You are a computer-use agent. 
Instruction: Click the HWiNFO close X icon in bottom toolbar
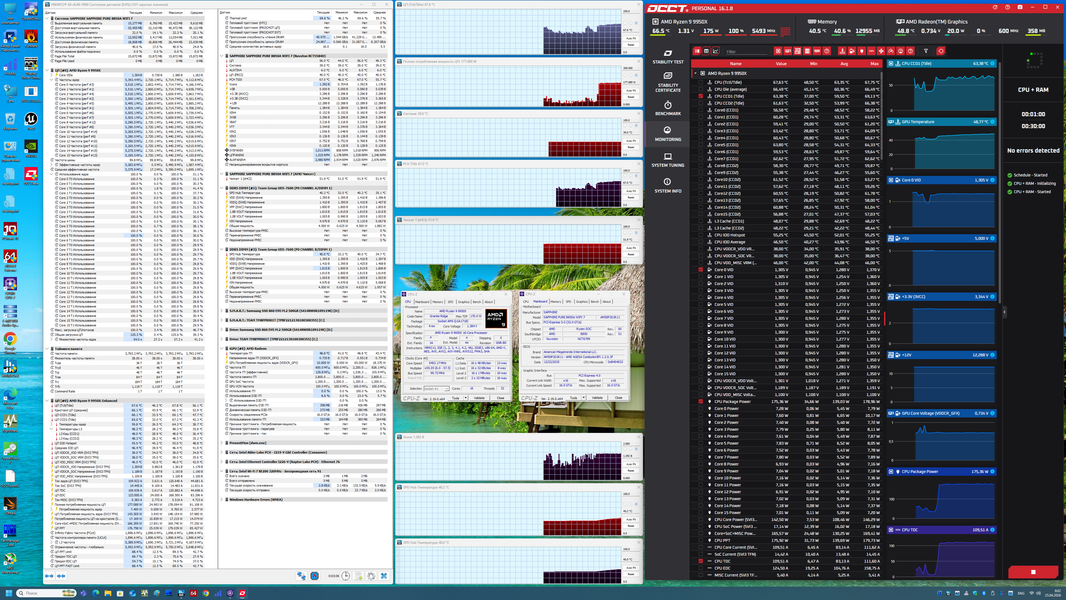coord(384,576)
